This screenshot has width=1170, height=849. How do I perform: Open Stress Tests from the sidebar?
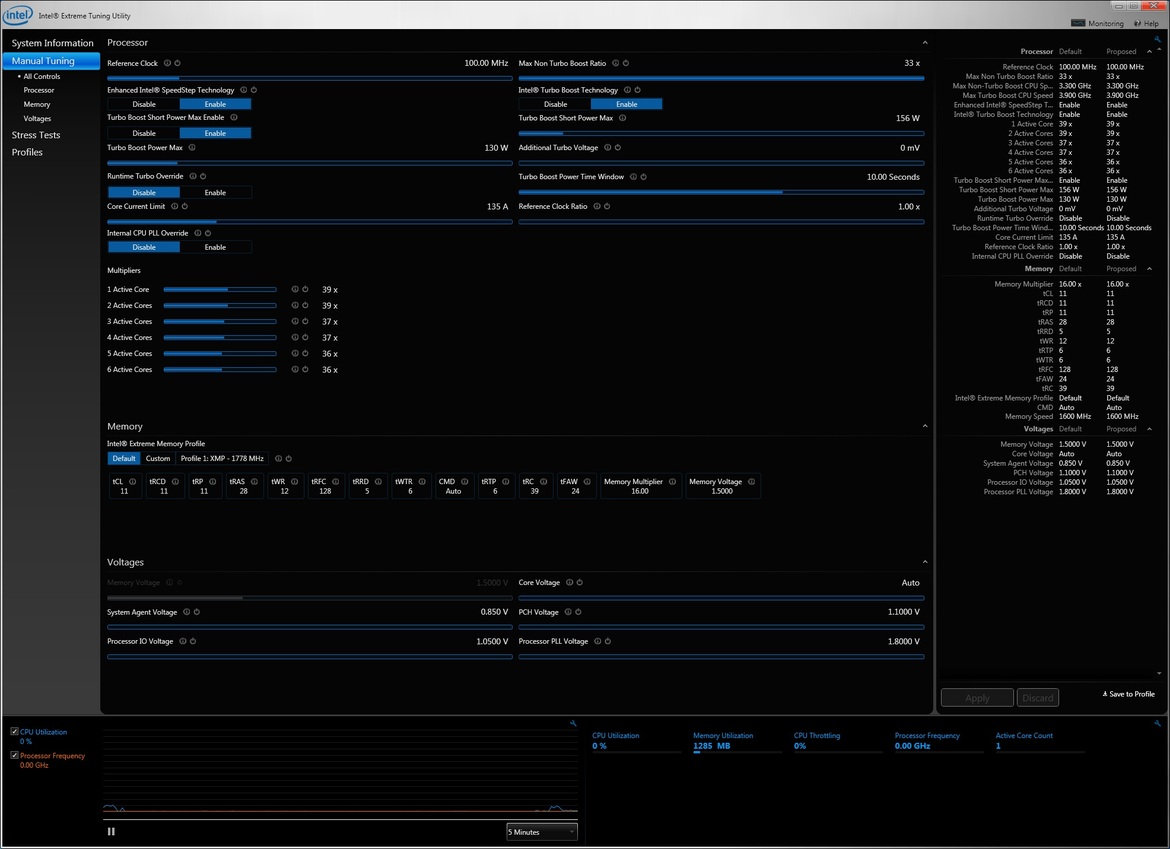pos(36,135)
